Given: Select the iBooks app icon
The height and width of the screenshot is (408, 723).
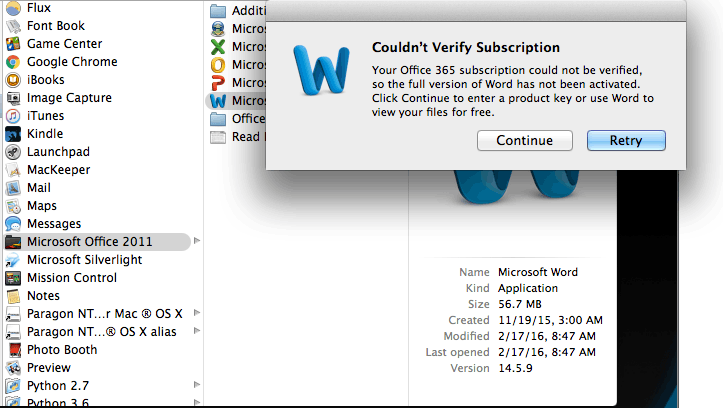Looking at the screenshot, I should [13, 80].
